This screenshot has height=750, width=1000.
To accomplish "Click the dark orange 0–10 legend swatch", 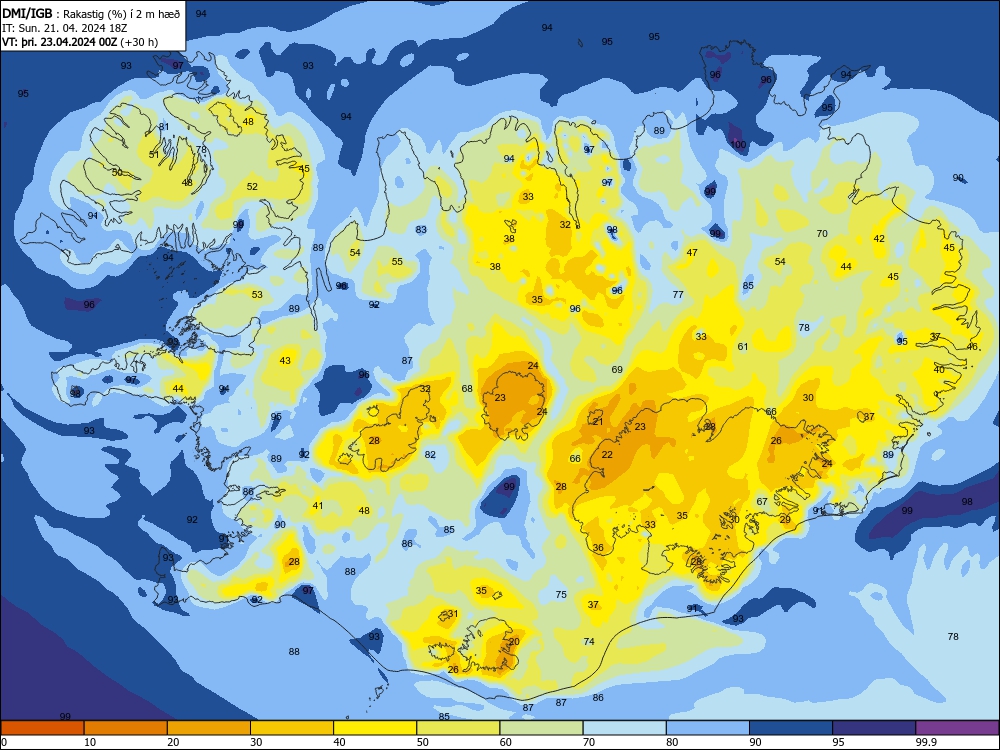I will click(42, 728).
